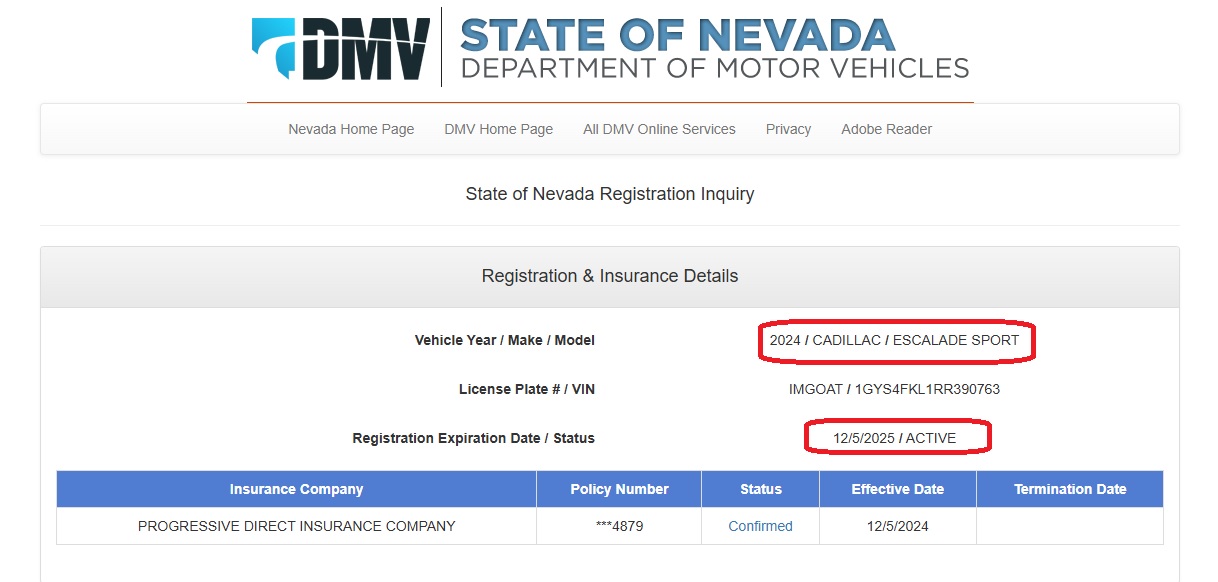Click the Policy Number column header
The height and width of the screenshot is (582, 1218).
(619, 489)
